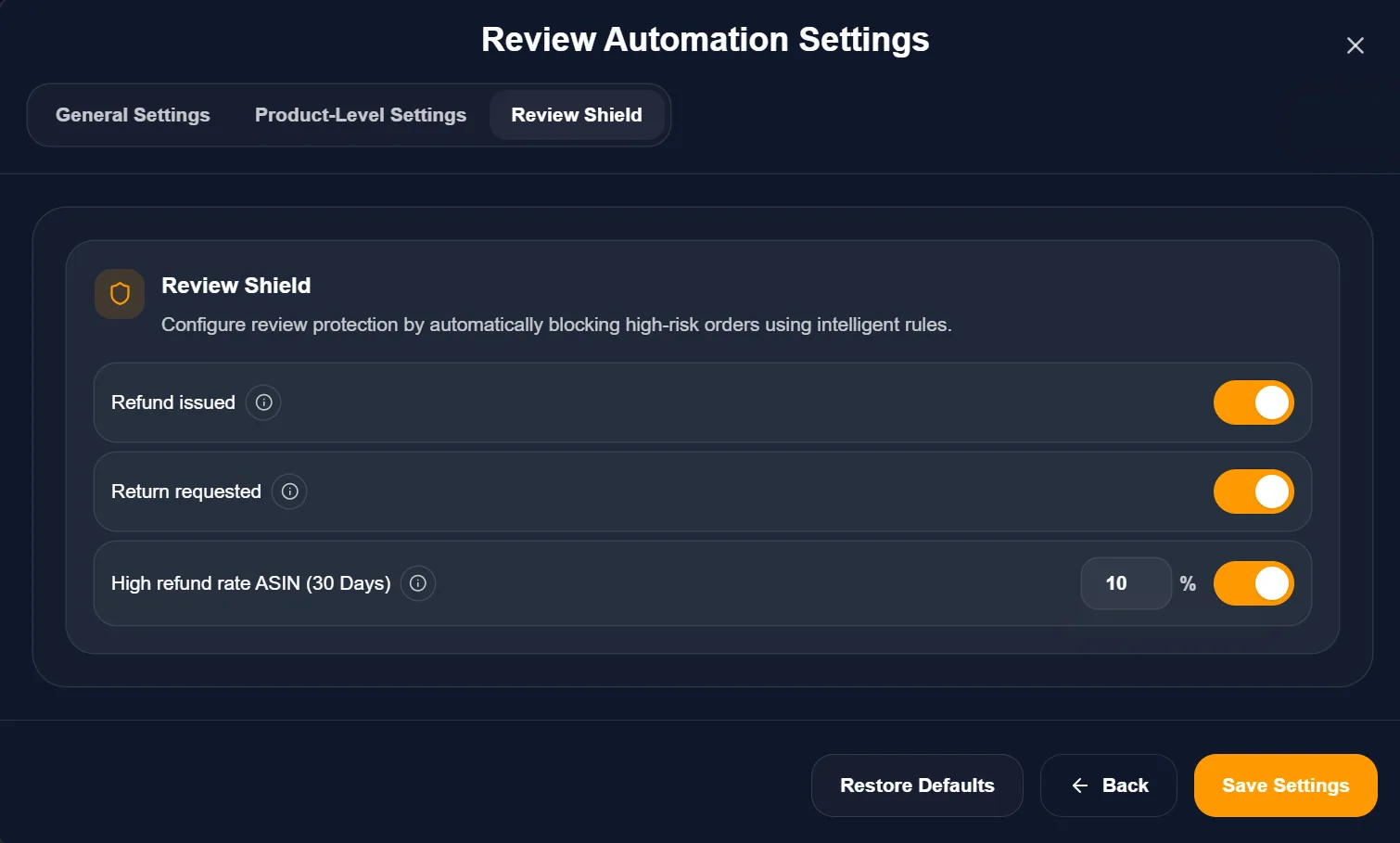Save settings with the orange button

pyautogui.click(x=1286, y=786)
